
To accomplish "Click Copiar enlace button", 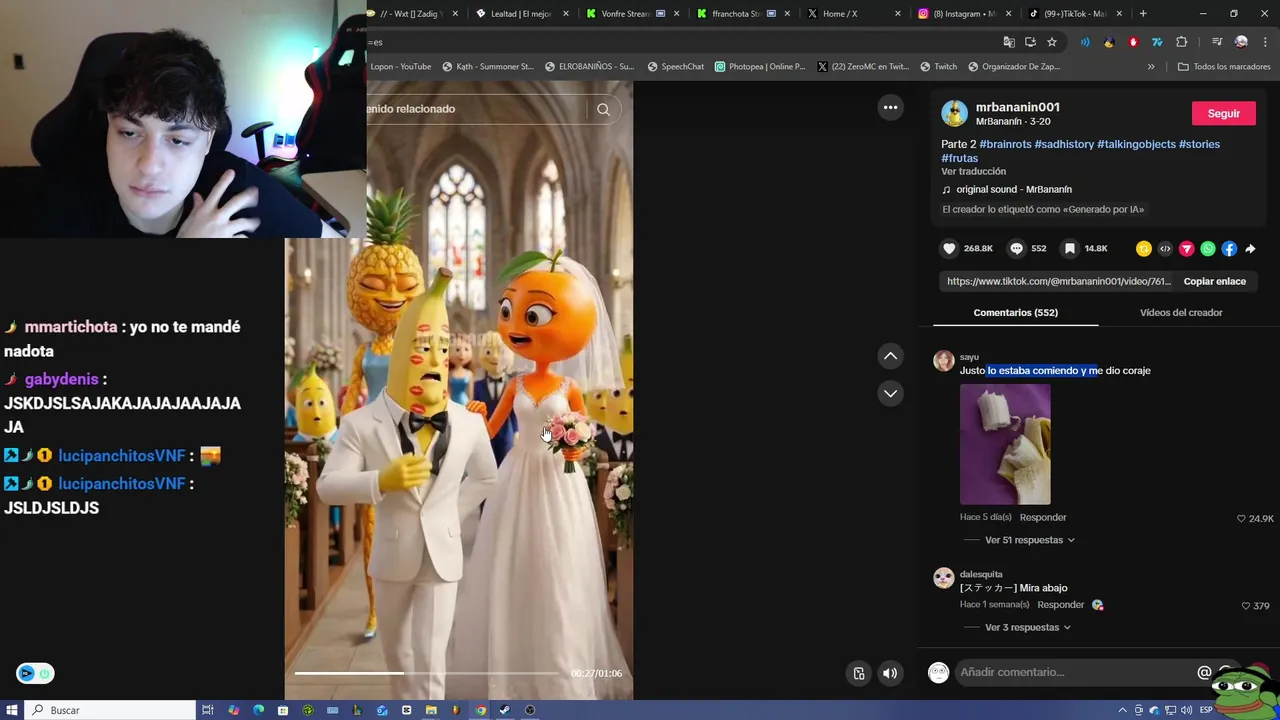I will (1214, 282).
